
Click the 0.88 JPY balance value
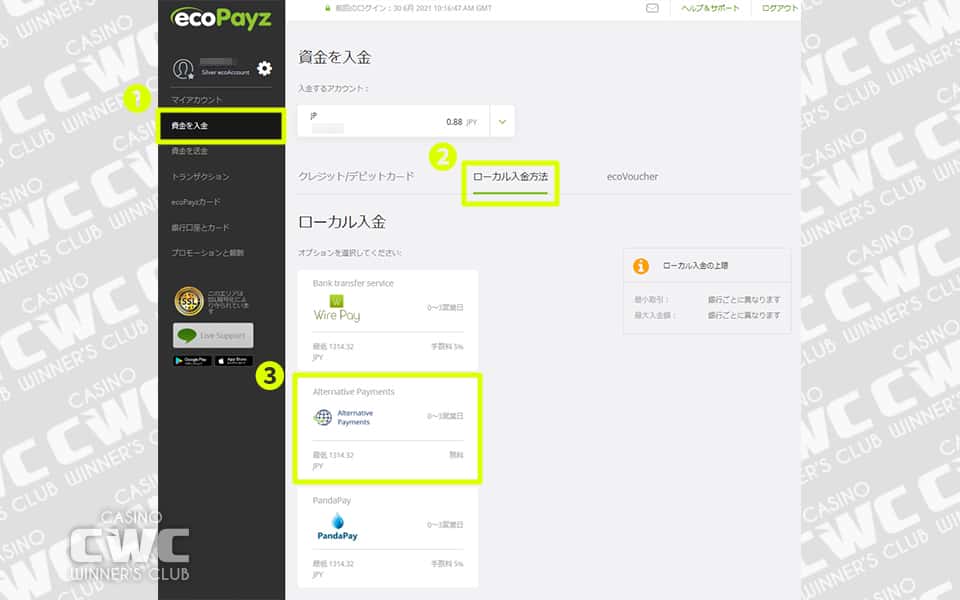[x=461, y=122]
